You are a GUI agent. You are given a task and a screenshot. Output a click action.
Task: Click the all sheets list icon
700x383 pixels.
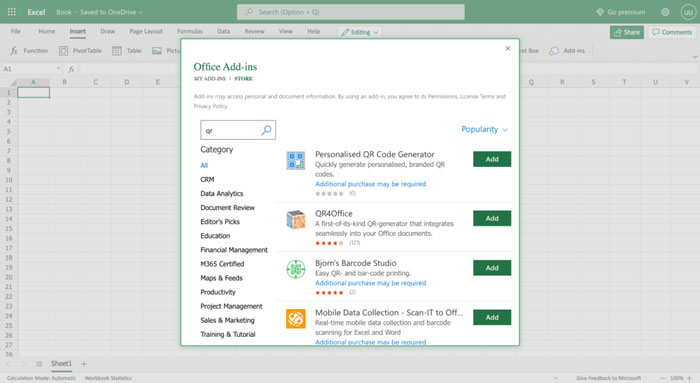[39, 364]
